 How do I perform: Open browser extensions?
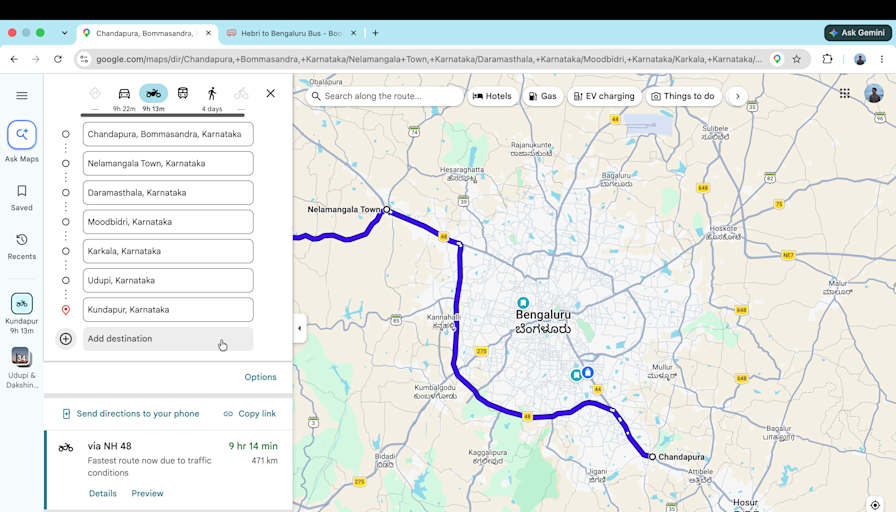click(x=827, y=59)
